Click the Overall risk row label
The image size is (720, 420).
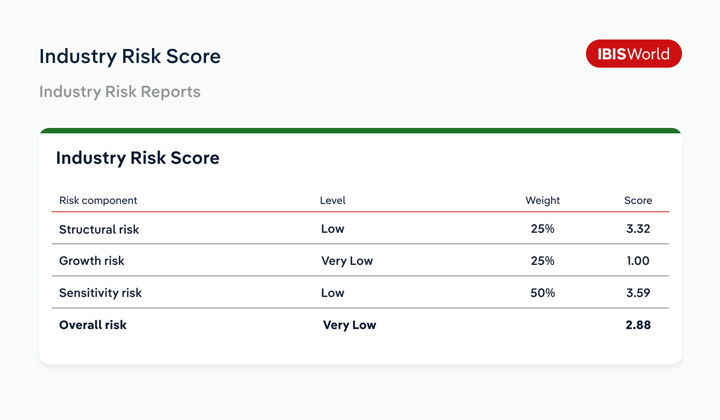click(93, 325)
